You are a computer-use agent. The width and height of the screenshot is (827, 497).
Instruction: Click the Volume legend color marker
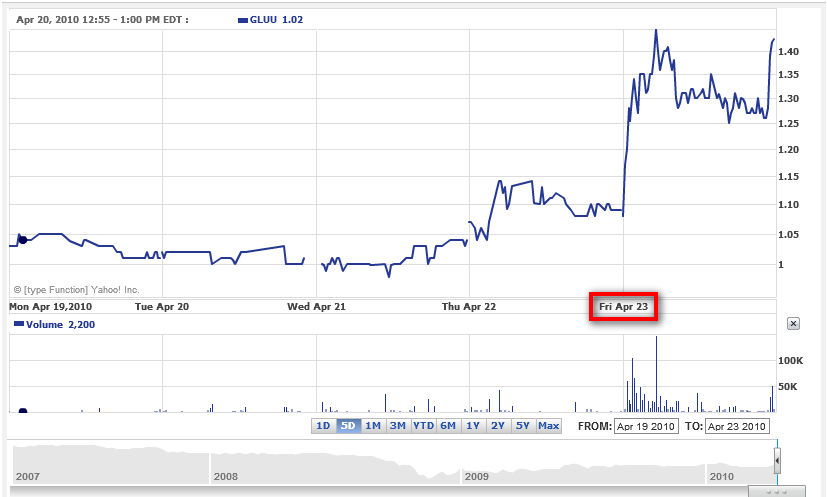[19, 325]
